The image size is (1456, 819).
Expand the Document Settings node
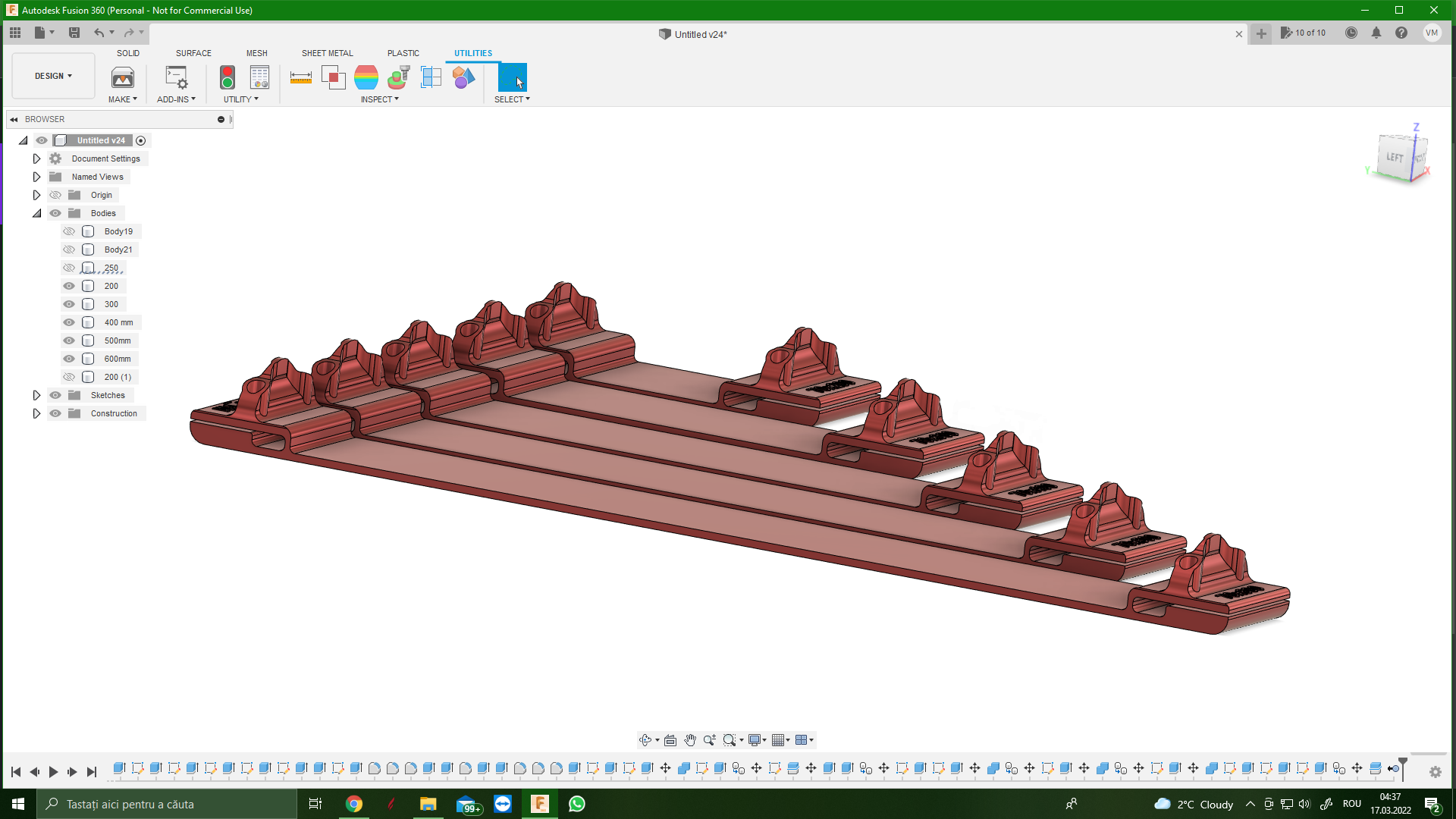tap(36, 158)
